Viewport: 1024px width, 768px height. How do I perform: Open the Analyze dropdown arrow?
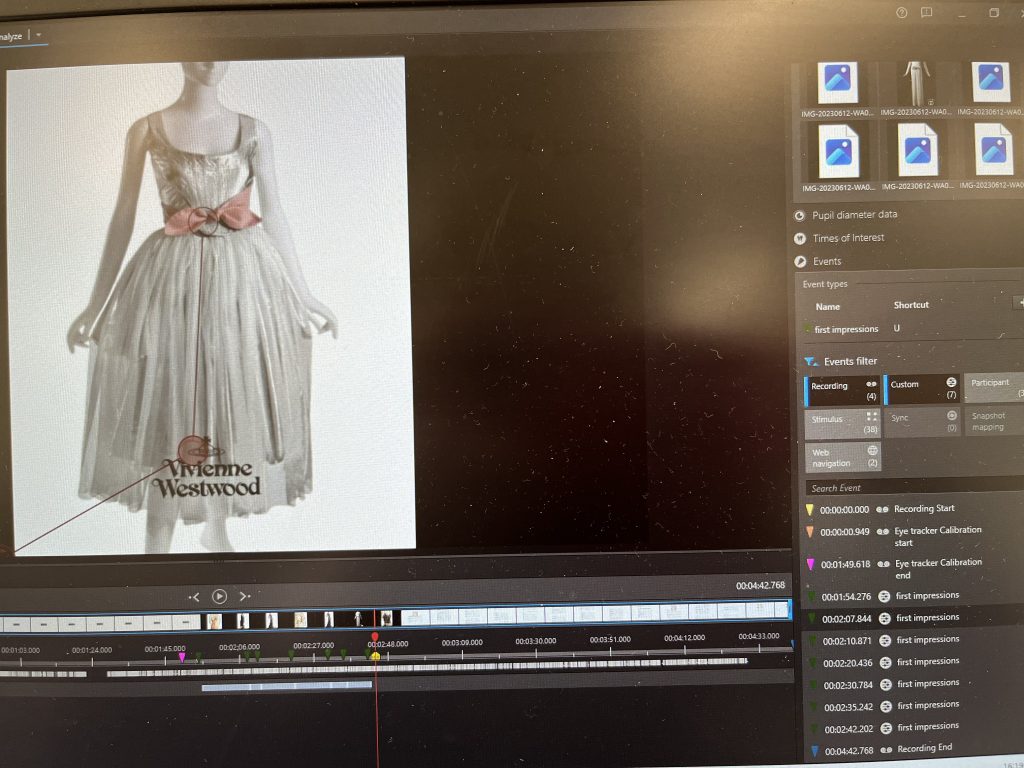38,35
